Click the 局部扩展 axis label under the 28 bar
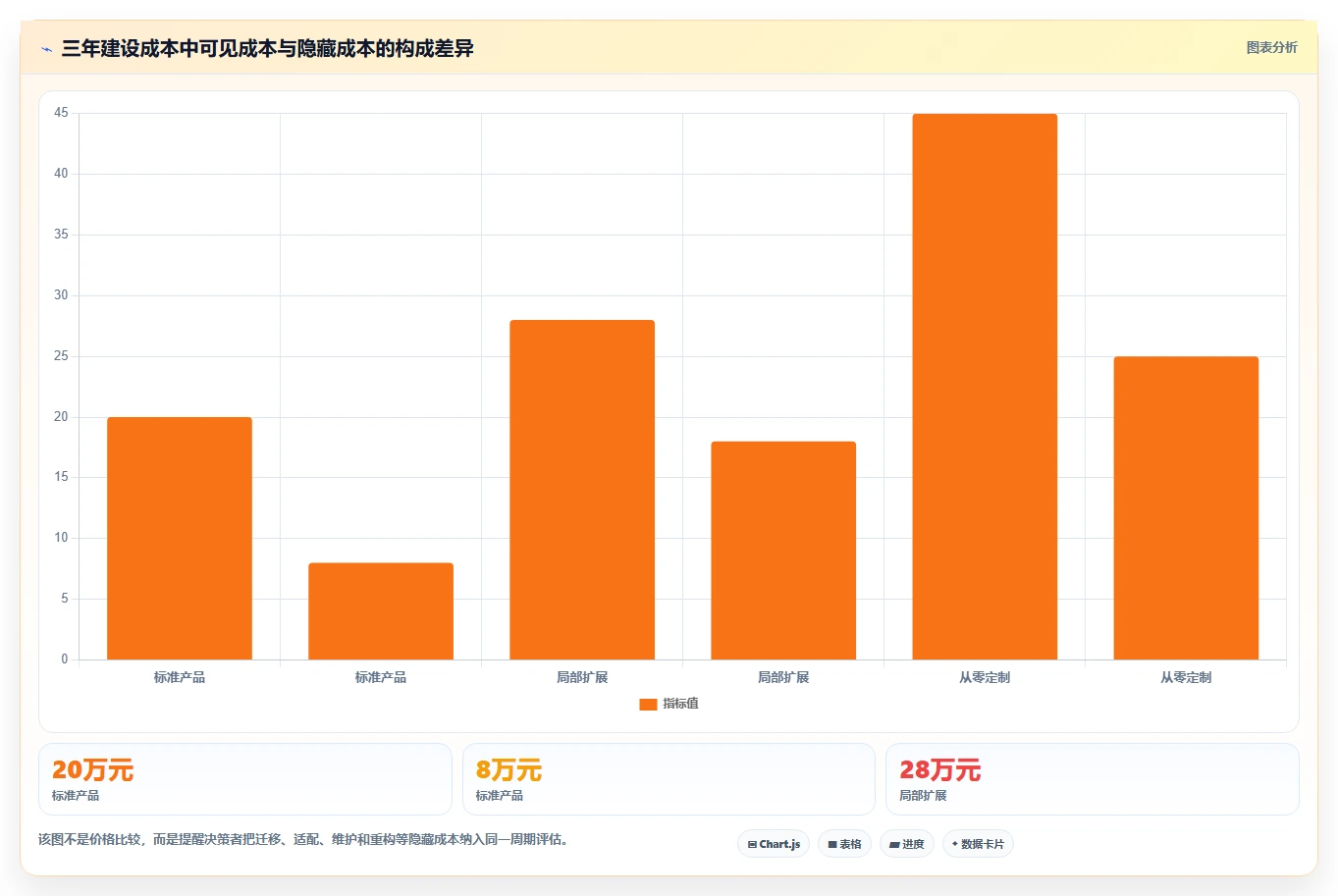 pyautogui.click(x=582, y=677)
